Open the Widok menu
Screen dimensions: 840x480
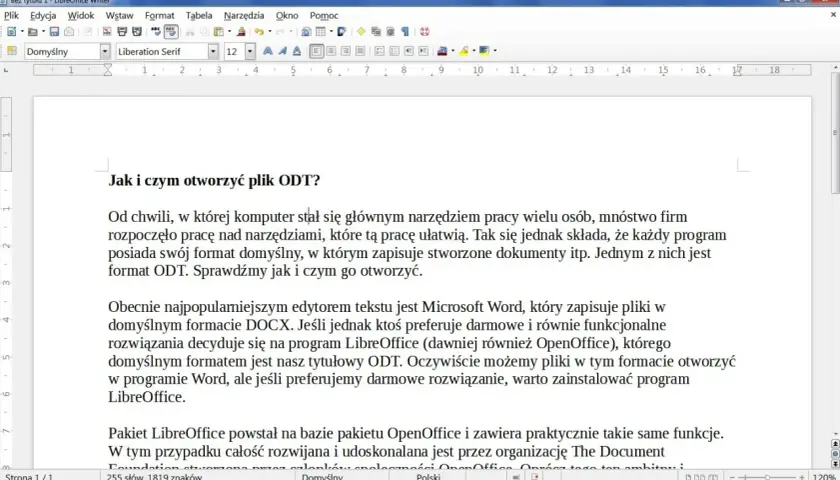(x=81, y=16)
